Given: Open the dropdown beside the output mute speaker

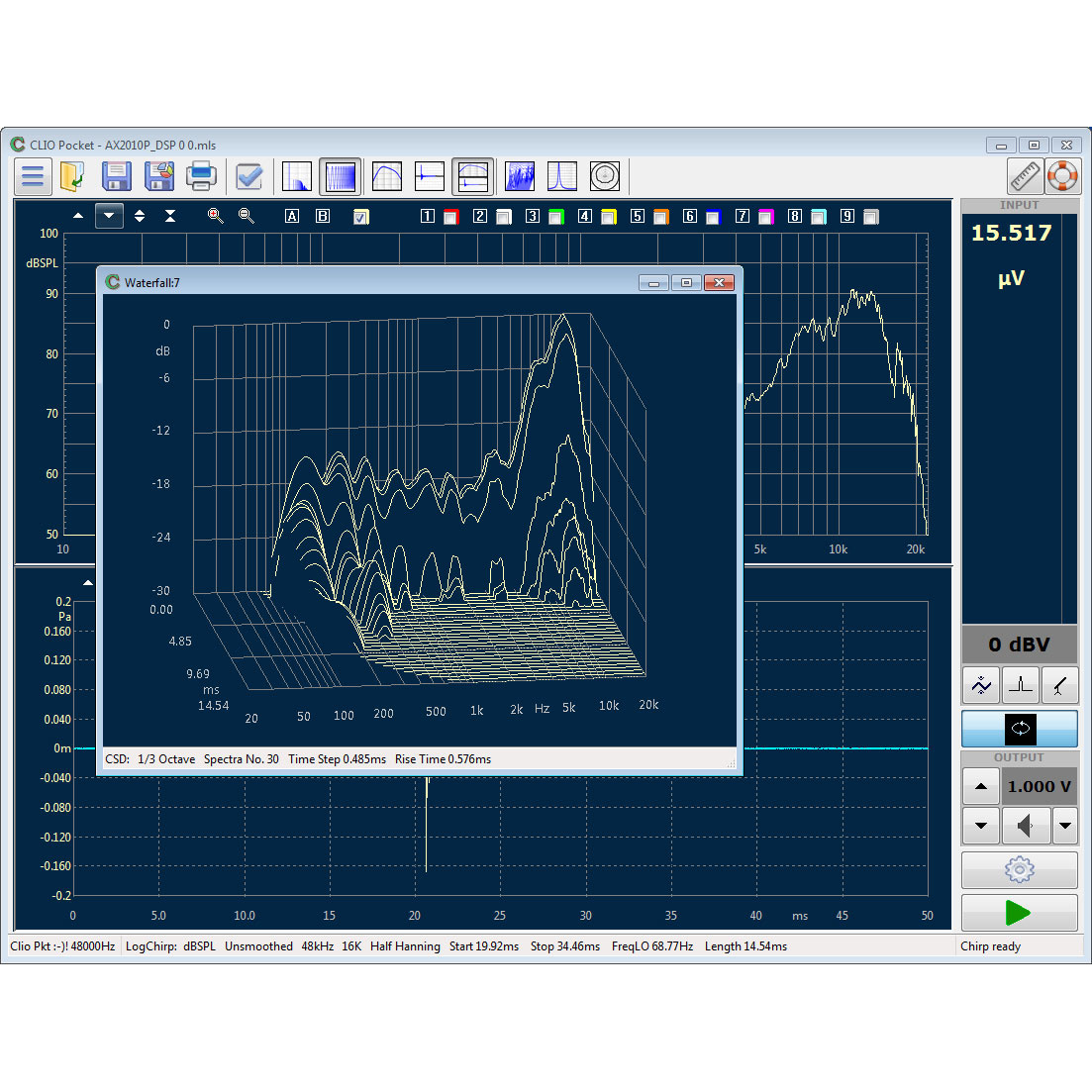Looking at the screenshot, I should click(x=1065, y=825).
